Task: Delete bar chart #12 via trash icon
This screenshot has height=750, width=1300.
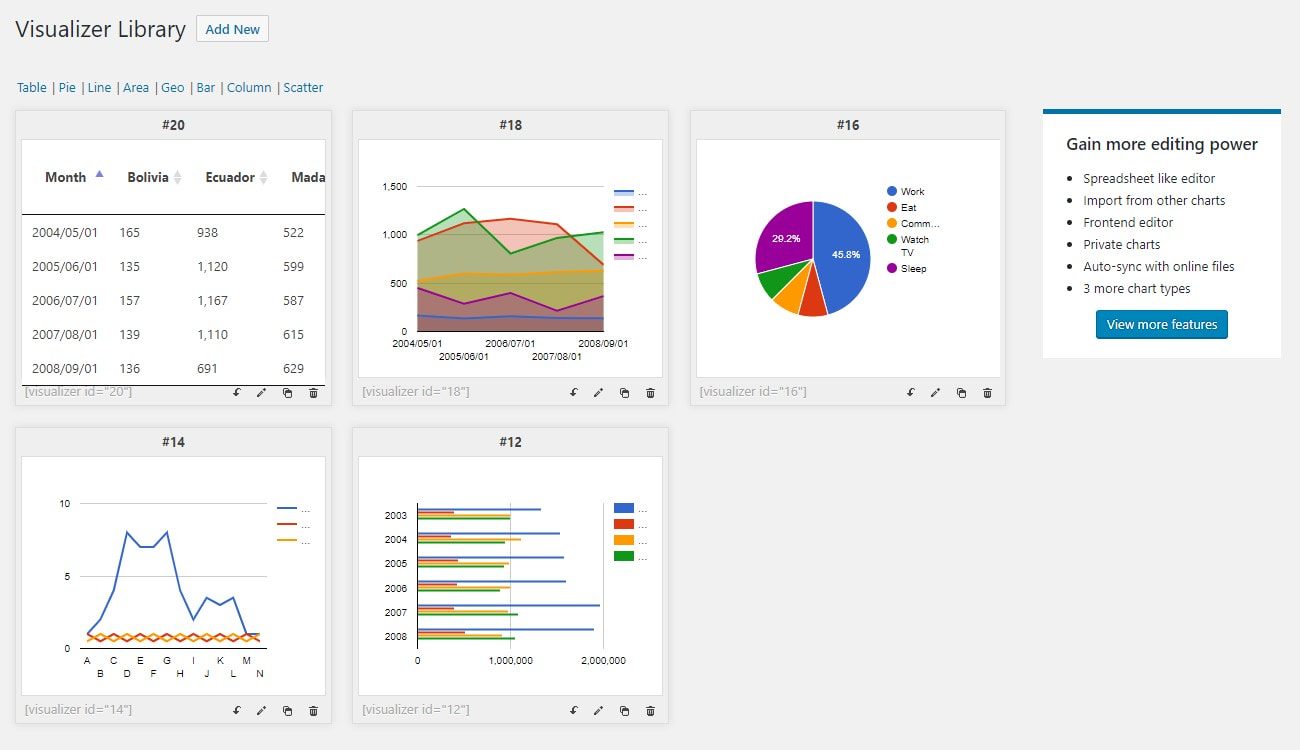Action: pos(650,710)
